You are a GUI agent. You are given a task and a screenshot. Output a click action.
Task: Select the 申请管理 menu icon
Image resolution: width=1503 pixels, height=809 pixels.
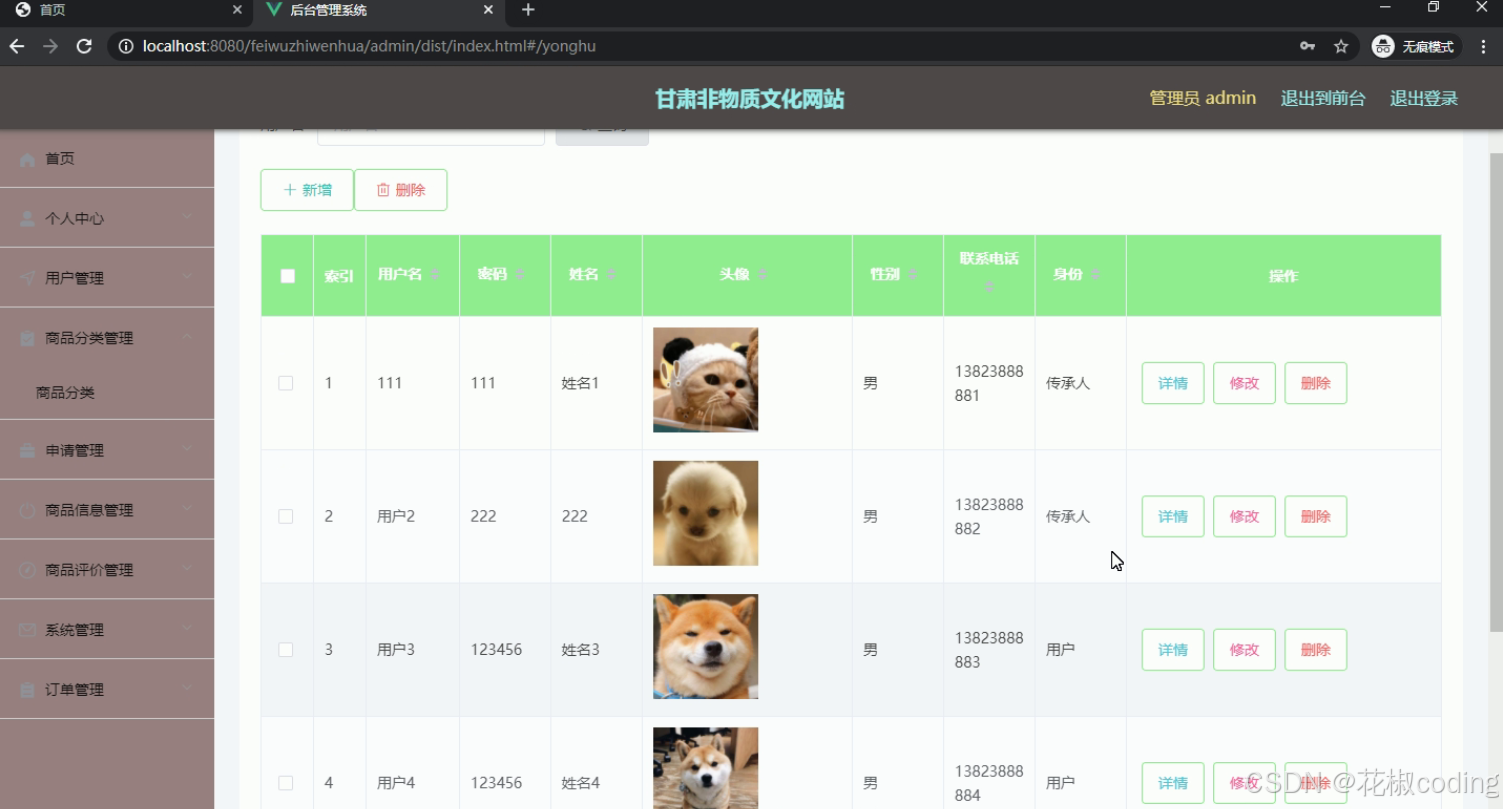point(25,449)
